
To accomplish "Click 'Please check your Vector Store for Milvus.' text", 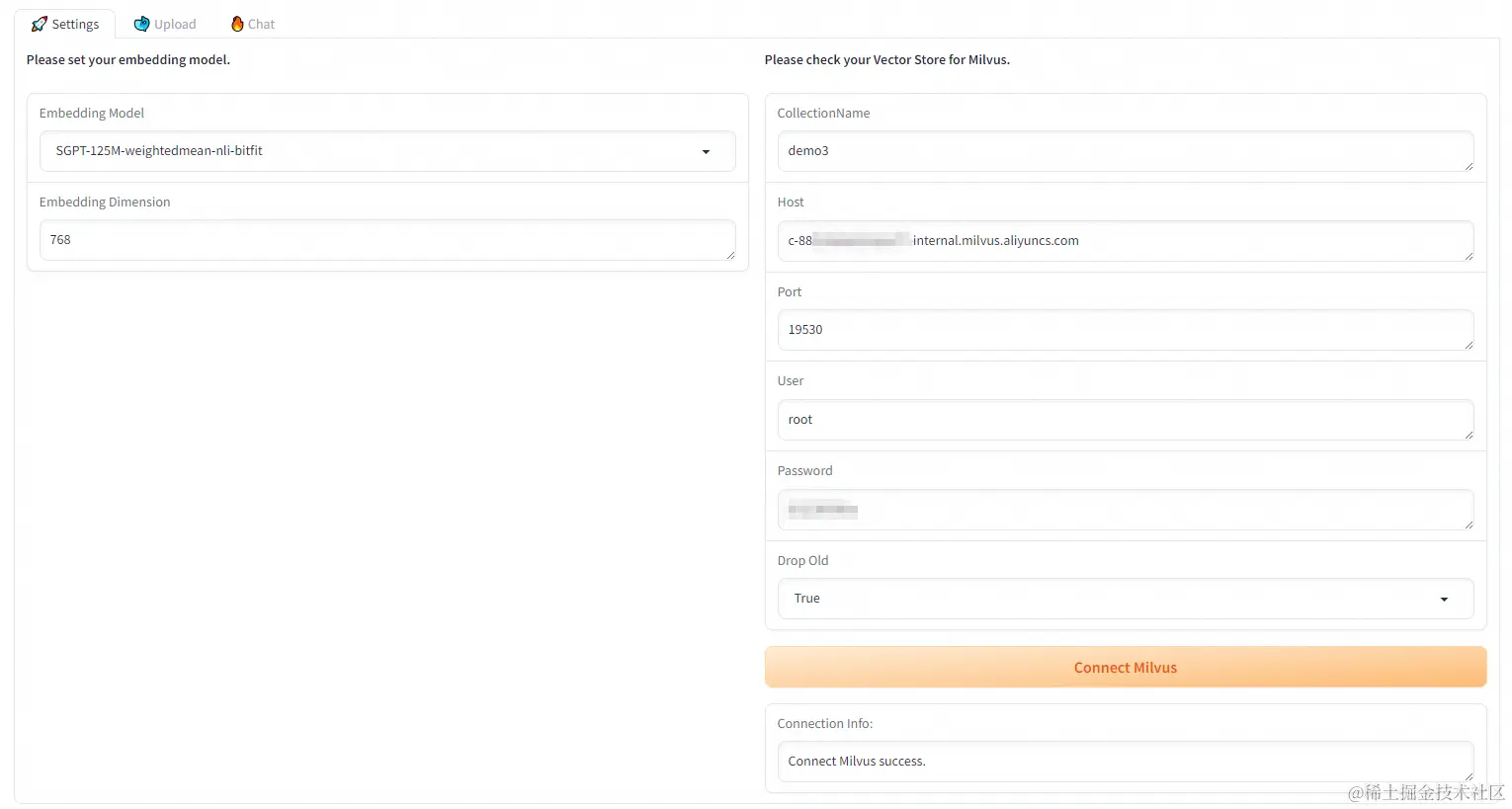I will pos(887,60).
